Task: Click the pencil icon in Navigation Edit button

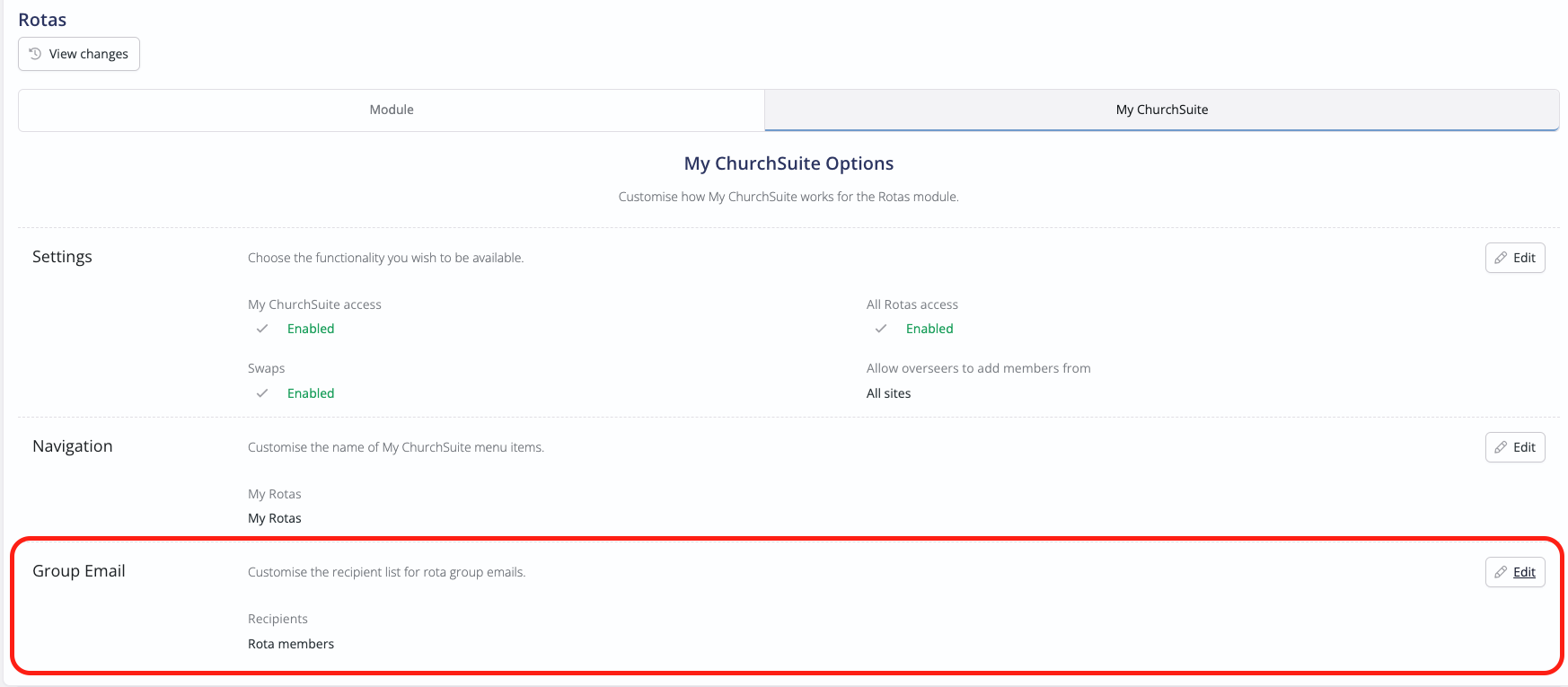Action: pos(1501,447)
